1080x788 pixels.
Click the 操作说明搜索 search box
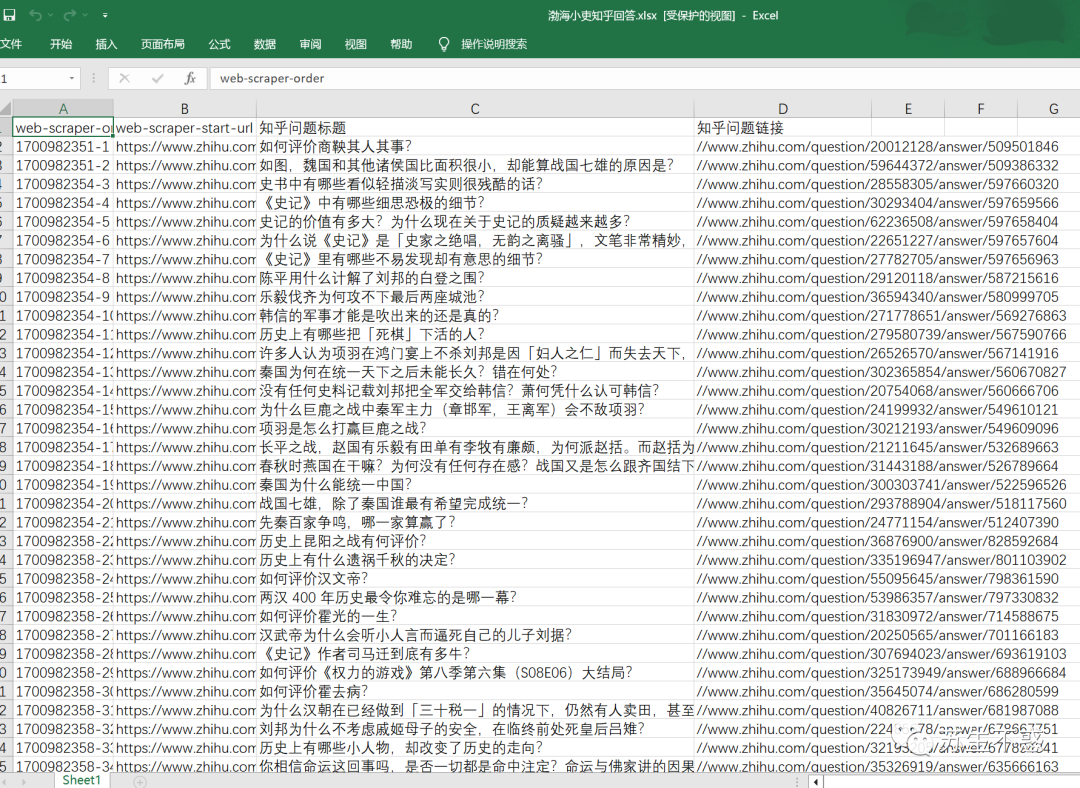point(494,44)
